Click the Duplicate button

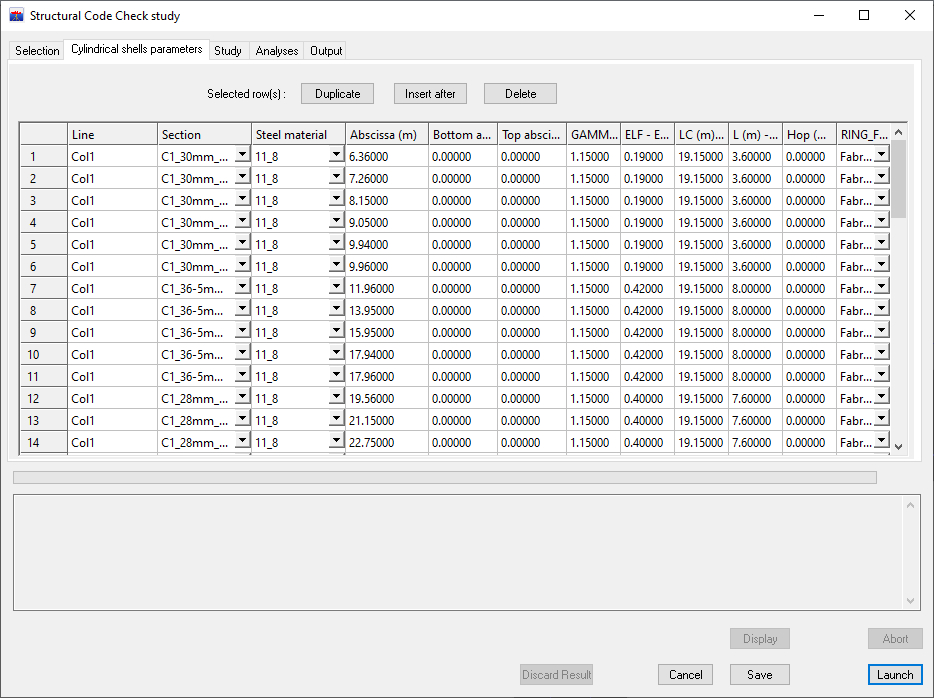[337, 94]
